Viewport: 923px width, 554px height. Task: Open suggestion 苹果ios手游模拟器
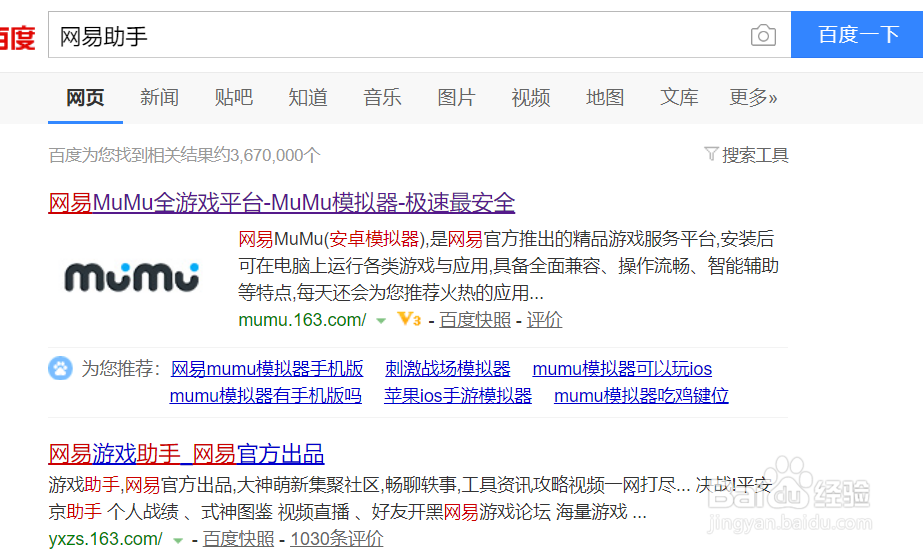(x=457, y=396)
